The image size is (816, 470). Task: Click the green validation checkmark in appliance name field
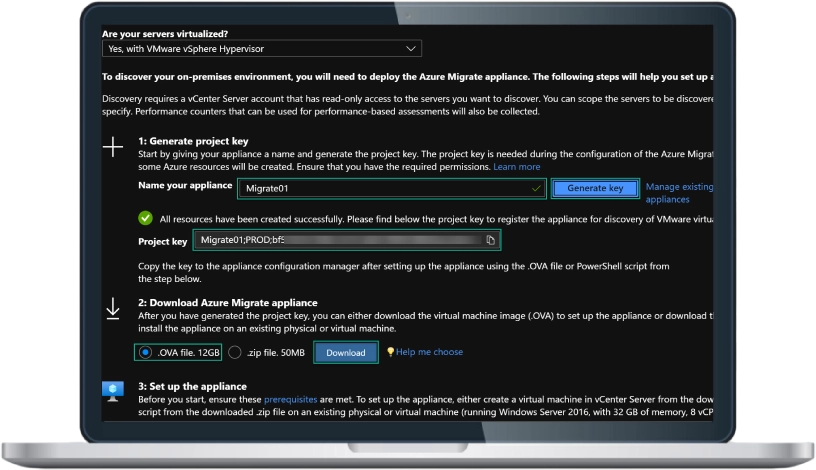pos(536,188)
